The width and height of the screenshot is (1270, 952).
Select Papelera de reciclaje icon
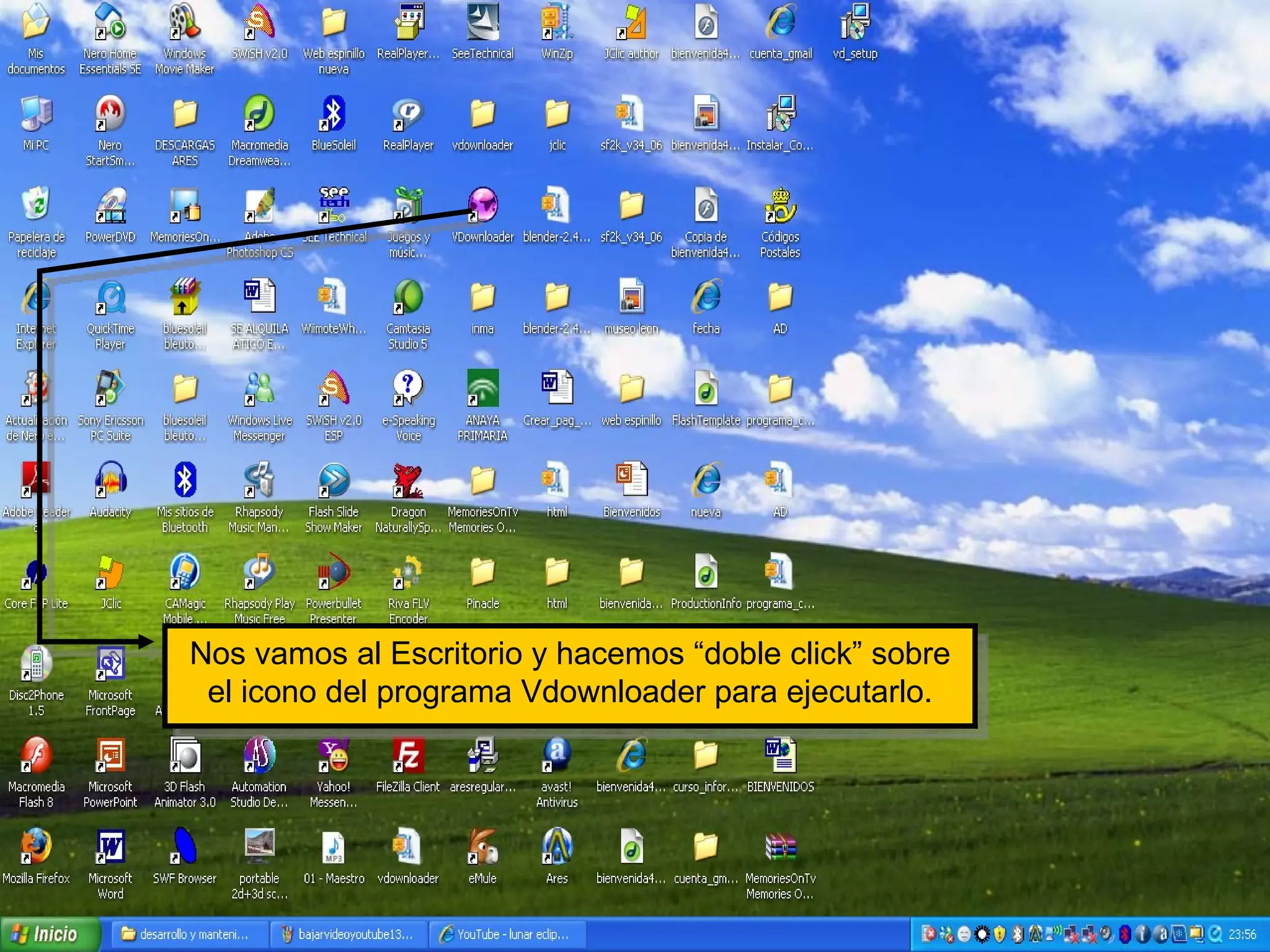click(36, 205)
